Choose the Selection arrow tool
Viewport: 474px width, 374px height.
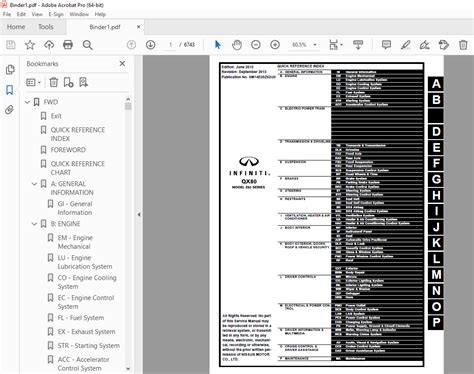click(218, 45)
